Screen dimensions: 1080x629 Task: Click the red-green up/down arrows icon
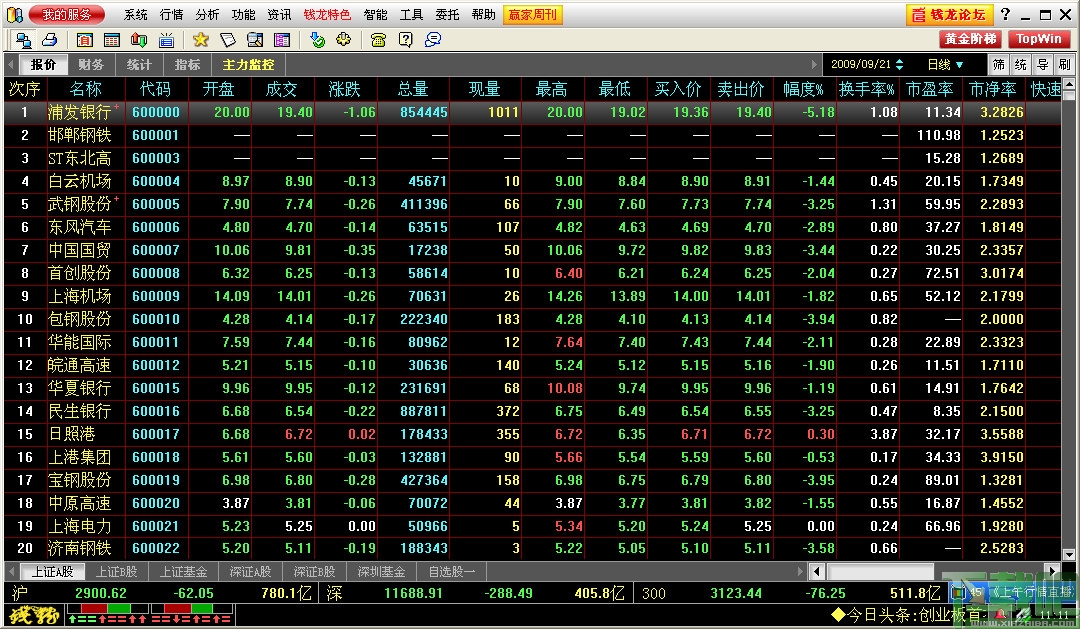(139, 40)
